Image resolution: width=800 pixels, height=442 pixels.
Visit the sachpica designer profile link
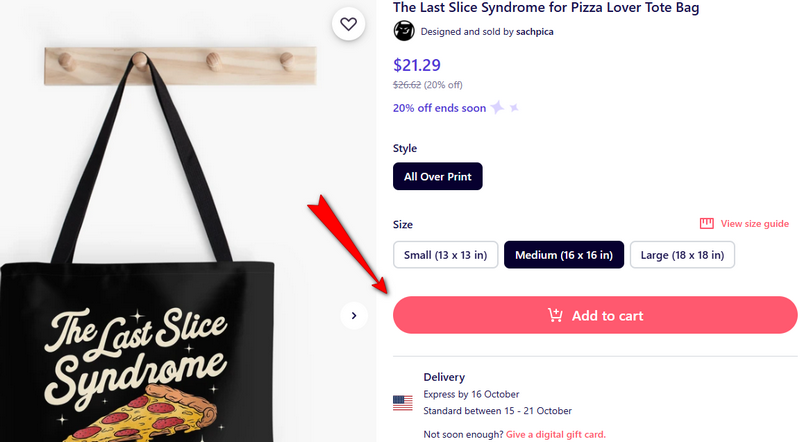(x=535, y=32)
